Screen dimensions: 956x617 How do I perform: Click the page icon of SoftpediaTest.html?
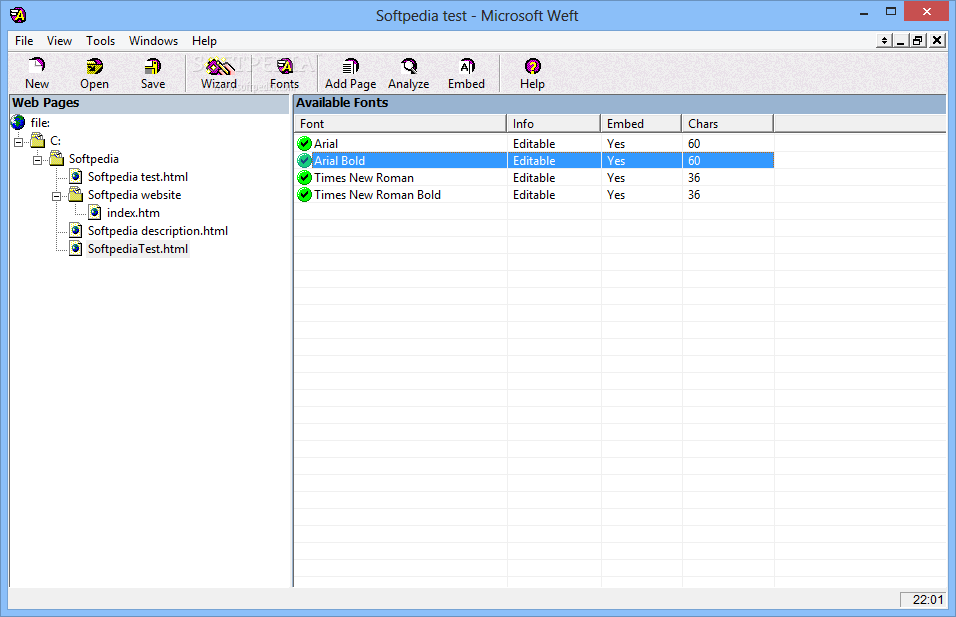(76, 249)
